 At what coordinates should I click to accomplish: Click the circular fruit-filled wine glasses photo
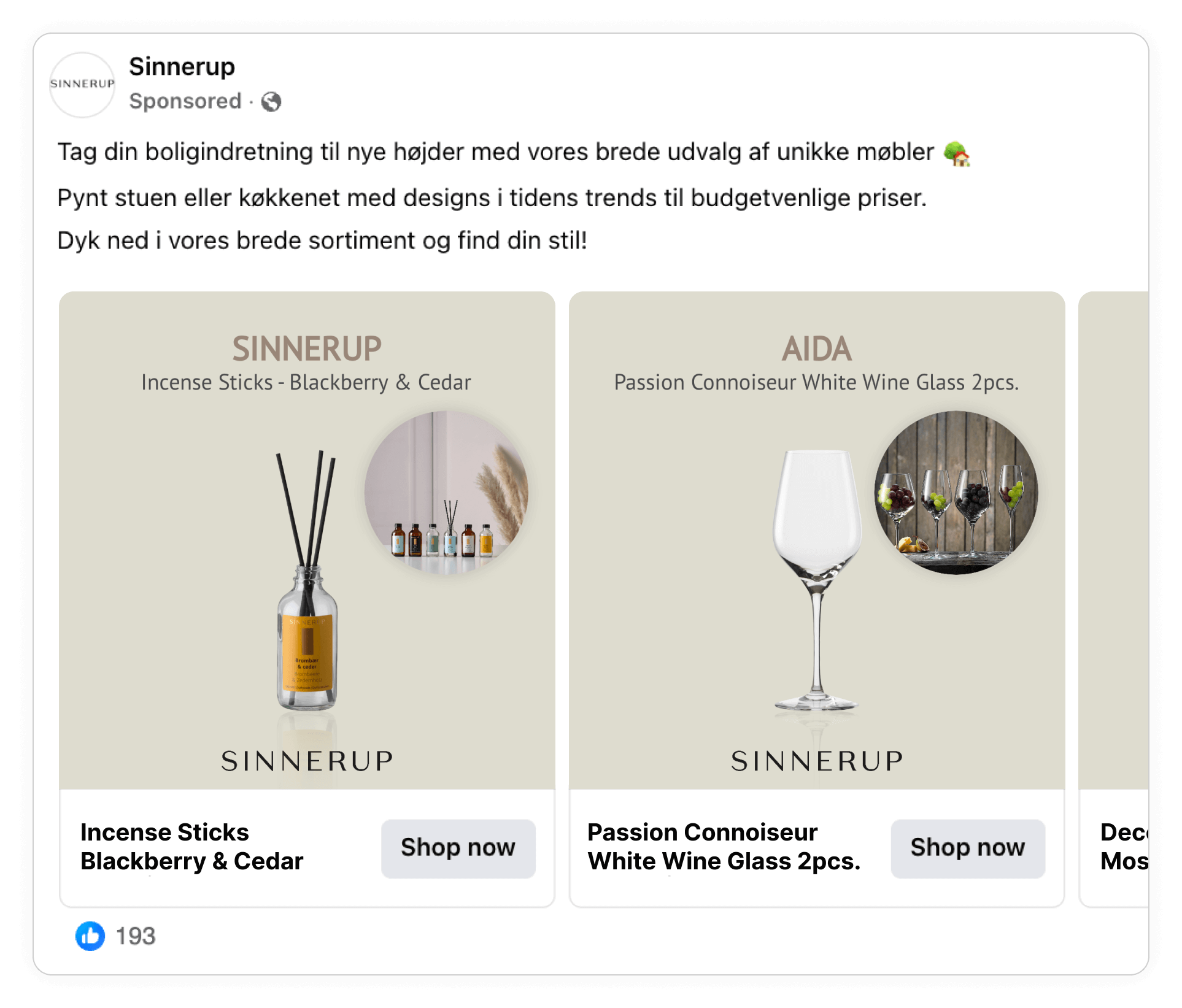(x=956, y=493)
